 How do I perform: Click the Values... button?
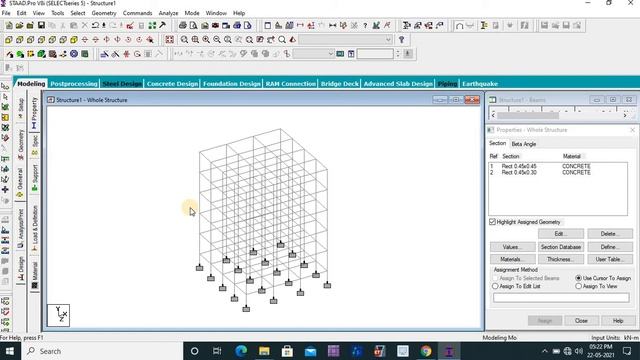(x=513, y=247)
